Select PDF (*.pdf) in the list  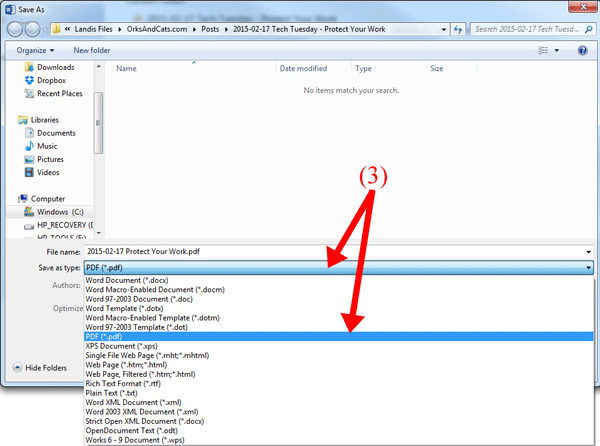(x=339, y=337)
